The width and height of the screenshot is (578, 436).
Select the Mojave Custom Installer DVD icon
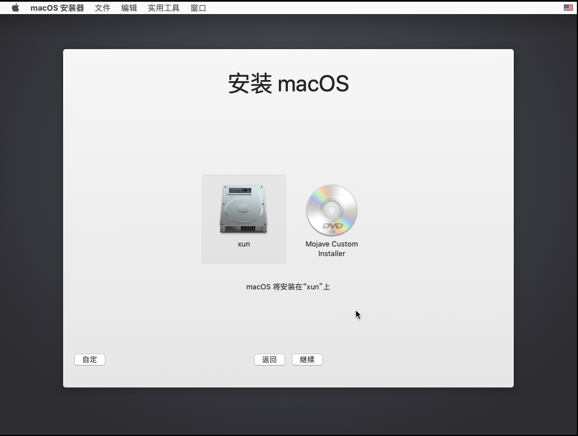[x=331, y=210]
